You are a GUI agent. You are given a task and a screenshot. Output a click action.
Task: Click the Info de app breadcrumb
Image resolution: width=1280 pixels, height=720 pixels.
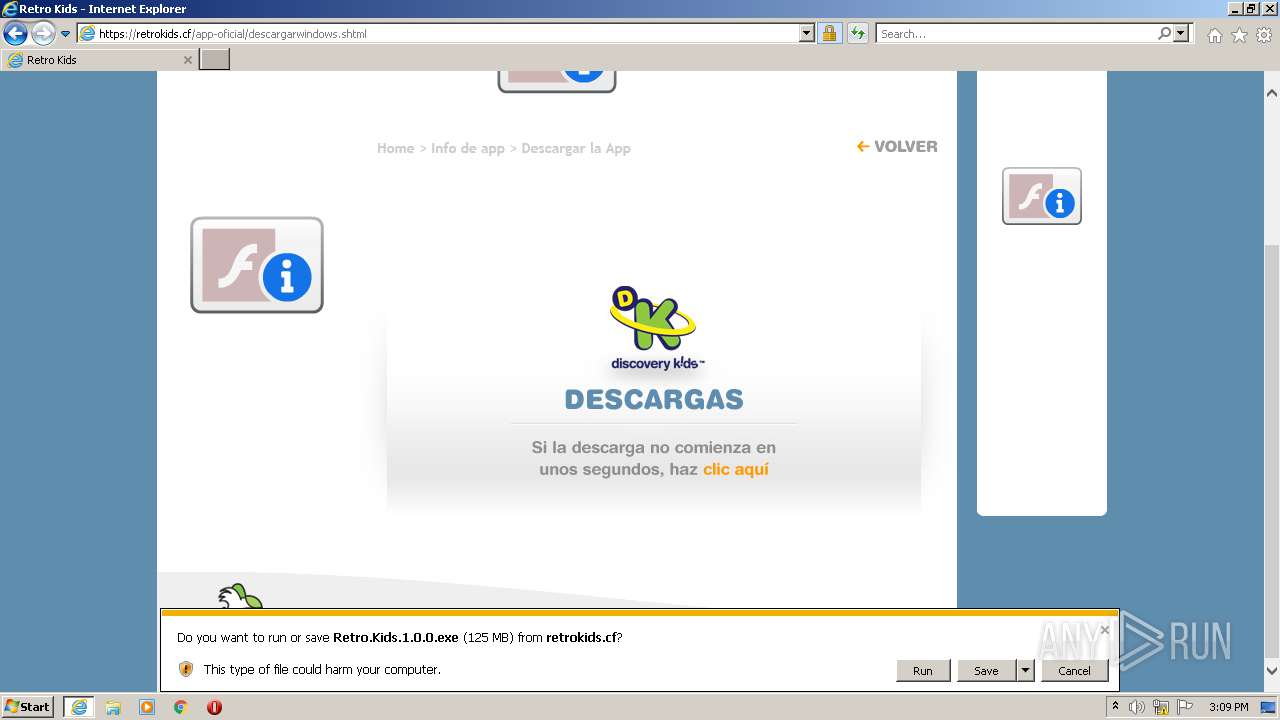tap(467, 148)
